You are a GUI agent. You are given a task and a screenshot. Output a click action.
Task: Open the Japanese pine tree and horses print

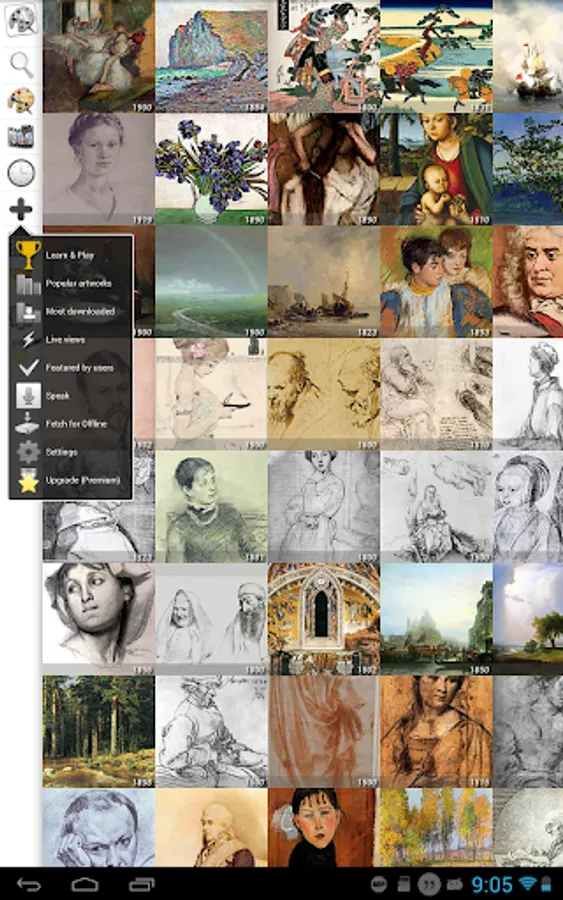click(436, 56)
